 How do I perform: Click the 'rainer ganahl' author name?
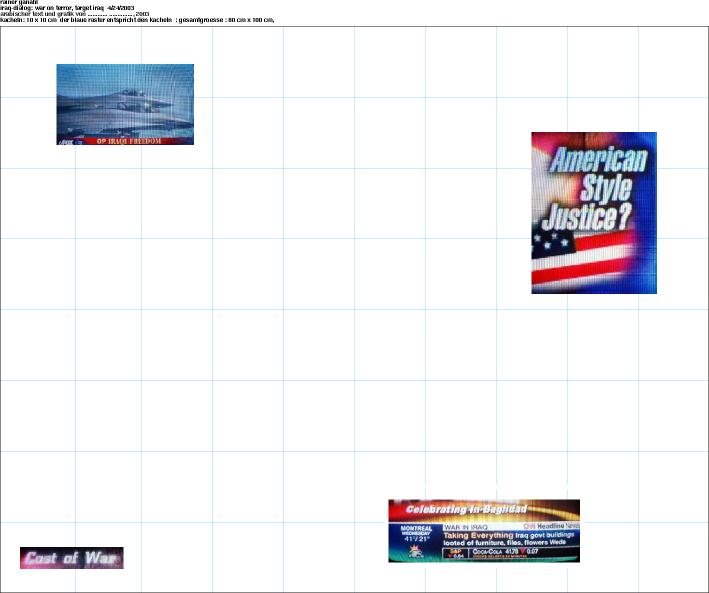click(19, 2)
